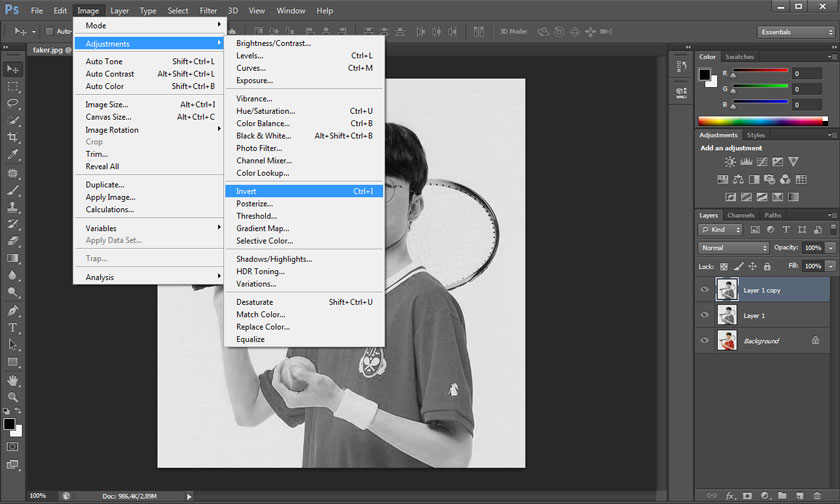This screenshot has width=840, height=504.
Task: Select the Spot Healing Brush tool
Action: click(x=12, y=173)
